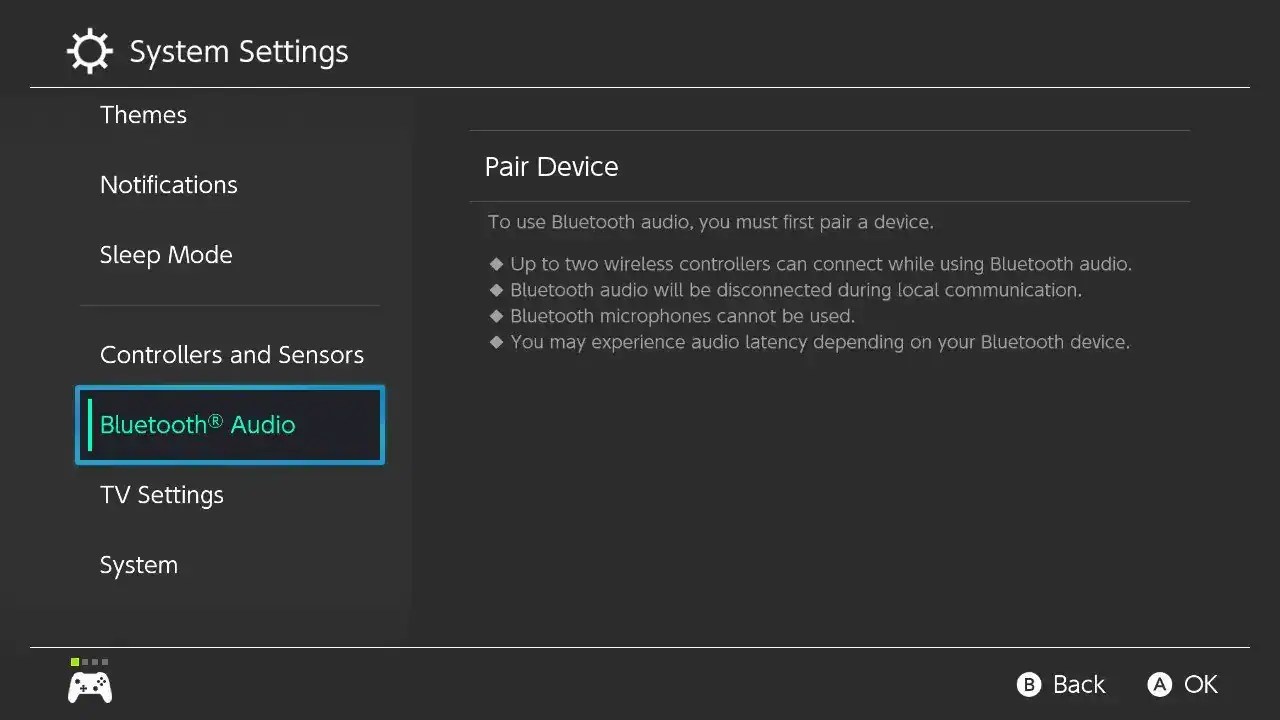
Task: Choose Pair Device to add Bluetooth audio
Action: 551,166
